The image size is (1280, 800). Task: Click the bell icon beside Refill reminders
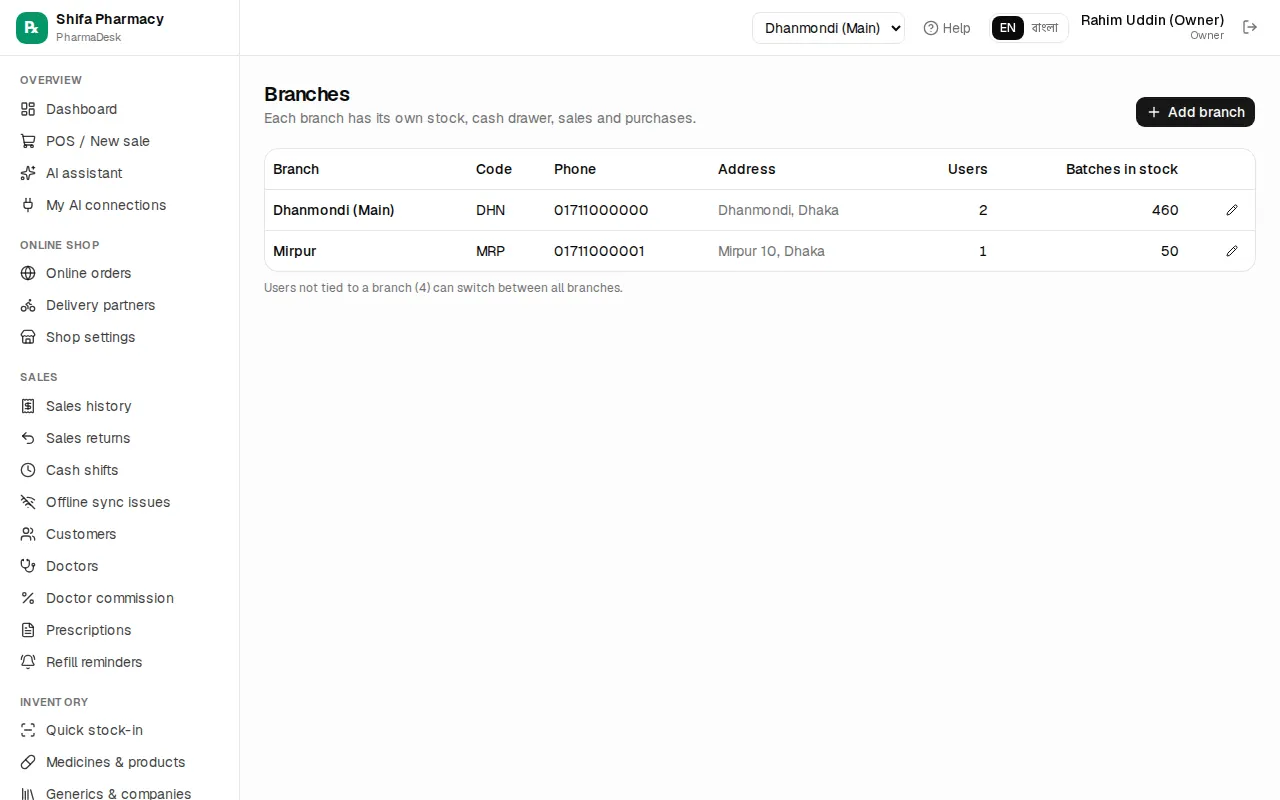[x=28, y=662]
